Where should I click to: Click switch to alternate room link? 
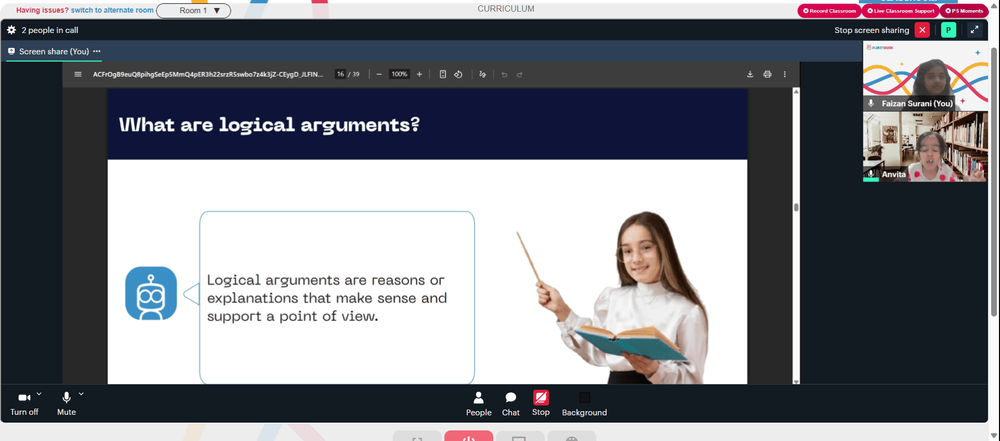(x=112, y=10)
